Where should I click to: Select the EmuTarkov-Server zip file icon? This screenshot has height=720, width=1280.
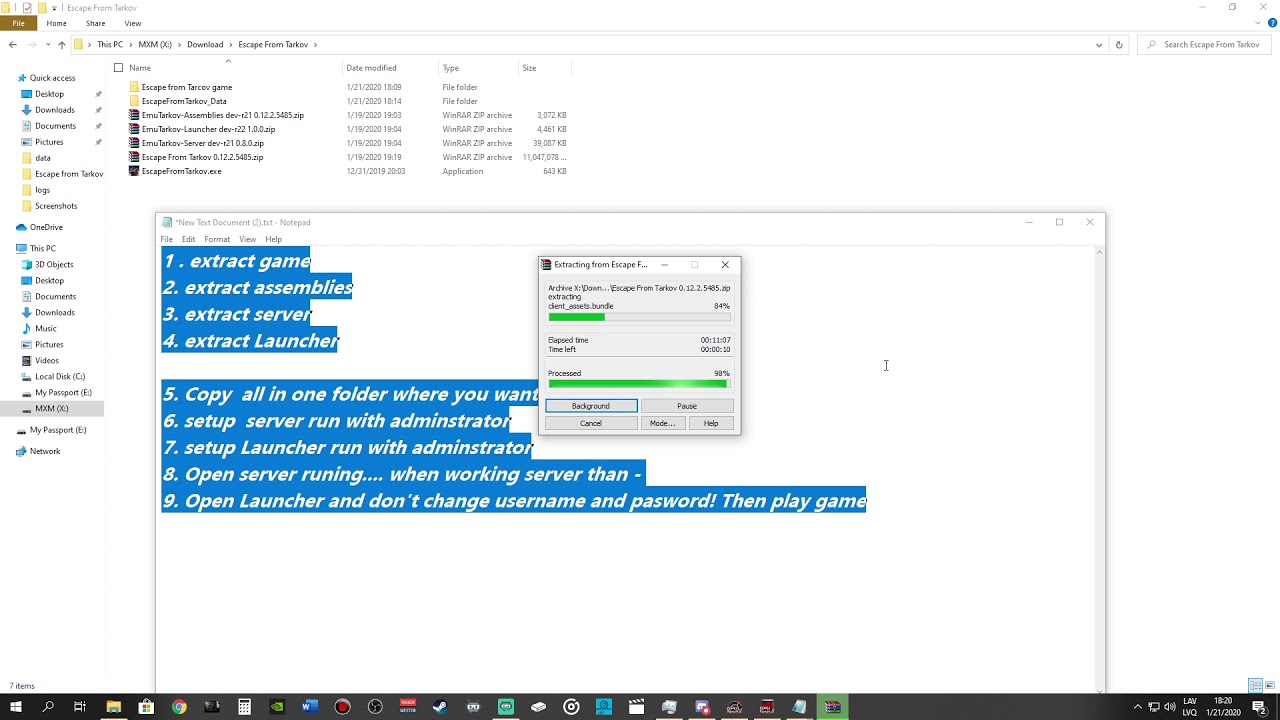pos(134,143)
